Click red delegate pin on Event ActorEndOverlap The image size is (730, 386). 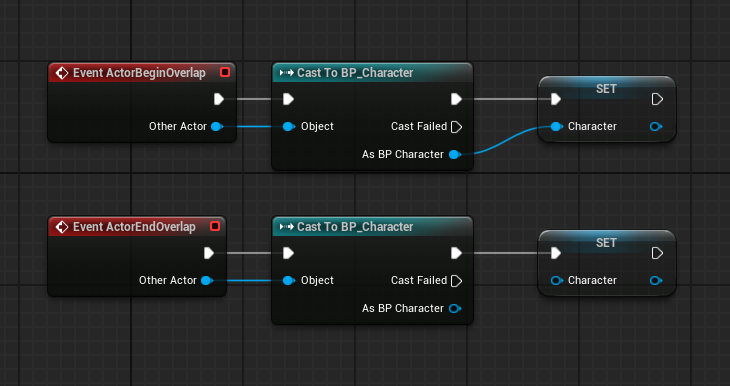215,226
